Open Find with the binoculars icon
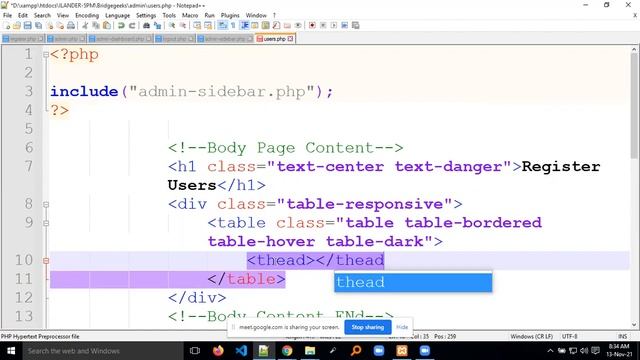The height and width of the screenshot is (360, 640). [x=146, y=25]
